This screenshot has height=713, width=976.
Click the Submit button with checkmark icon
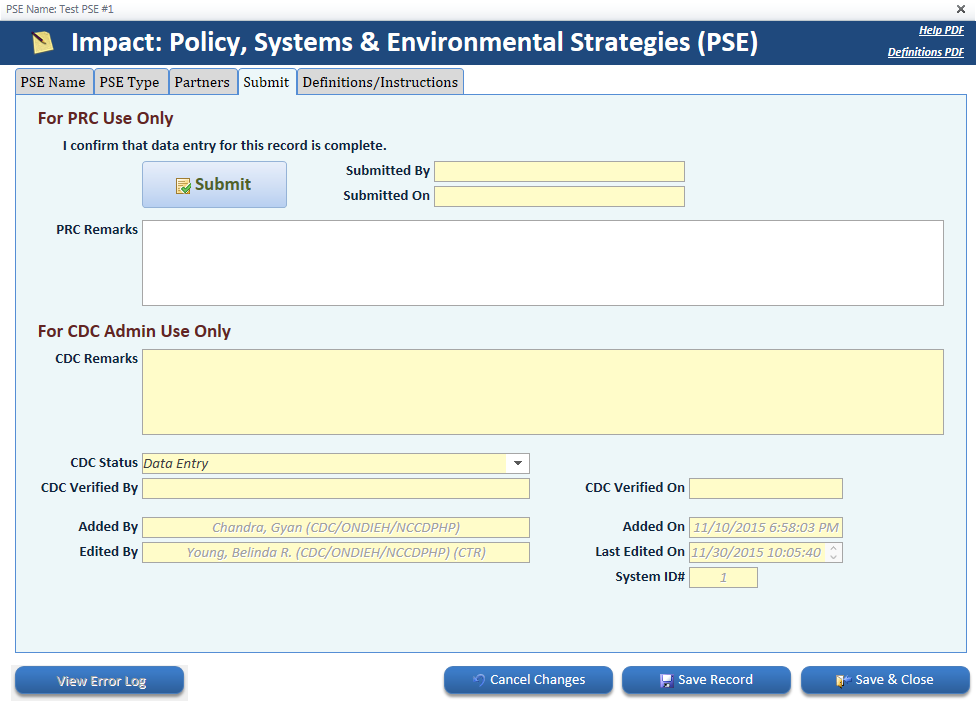pos(214,185)
